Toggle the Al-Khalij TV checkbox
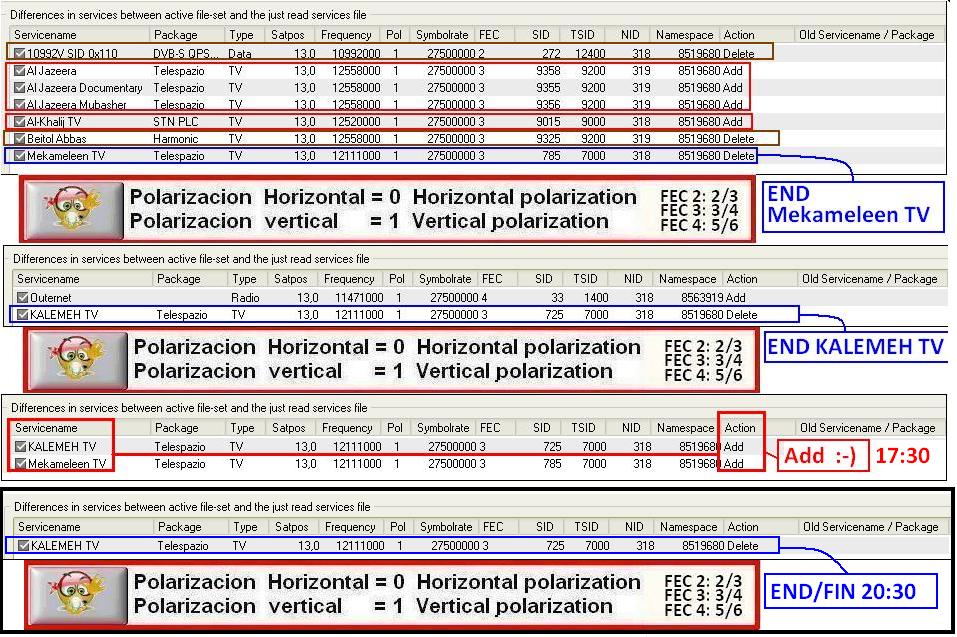 coord(20,122)
